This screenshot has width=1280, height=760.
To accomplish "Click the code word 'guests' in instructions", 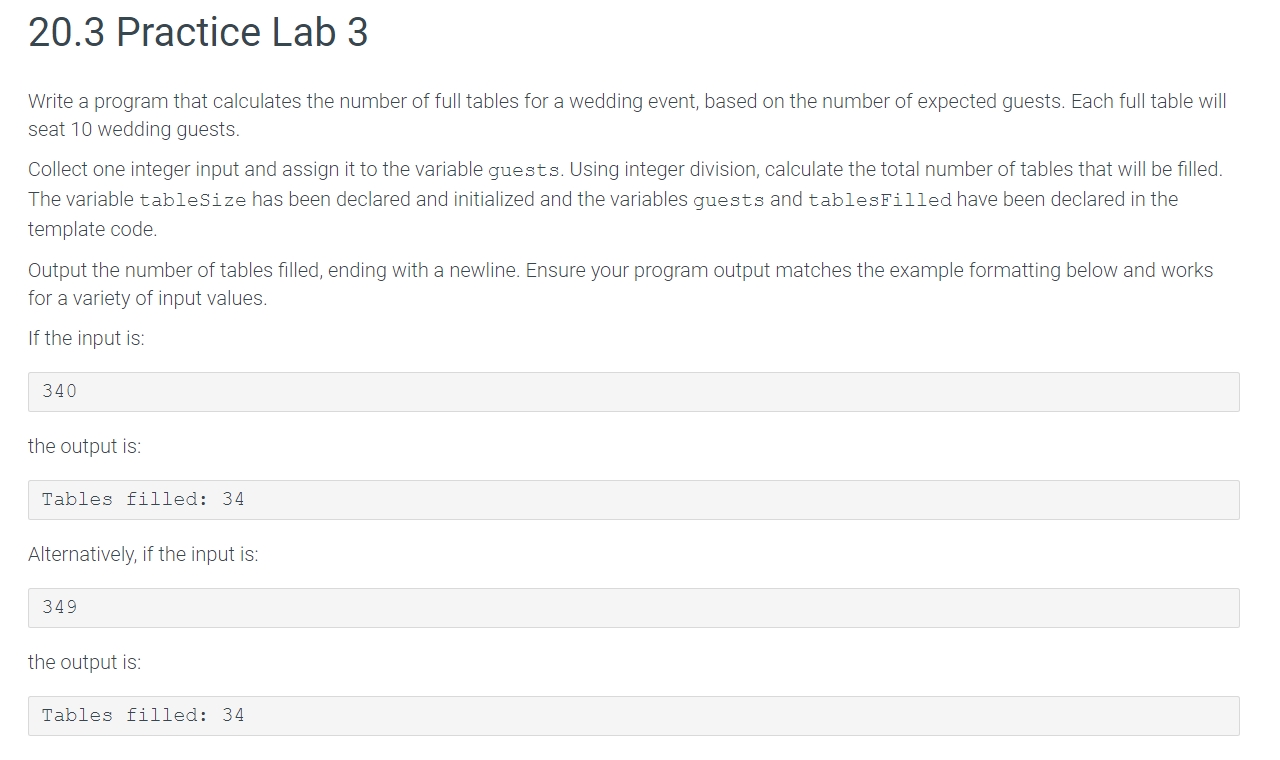I will coord(524,170).
